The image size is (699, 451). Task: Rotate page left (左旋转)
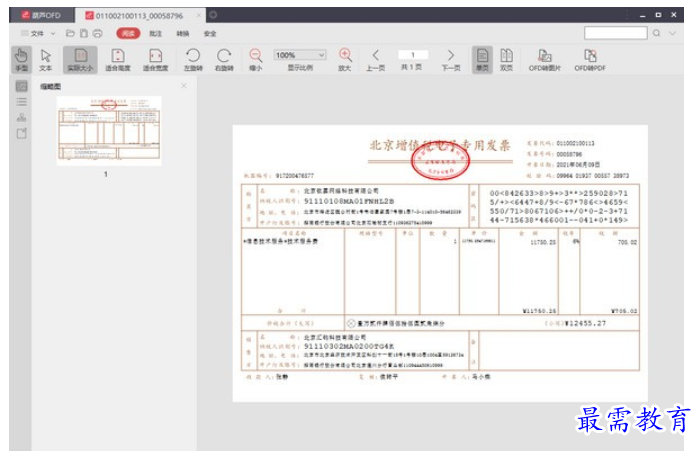(193, 60)
